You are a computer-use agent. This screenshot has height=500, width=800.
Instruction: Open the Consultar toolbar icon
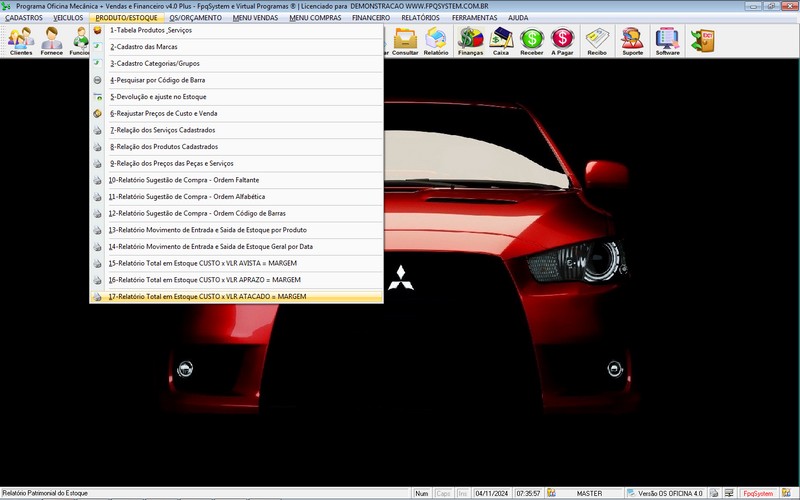click(406, 41)
